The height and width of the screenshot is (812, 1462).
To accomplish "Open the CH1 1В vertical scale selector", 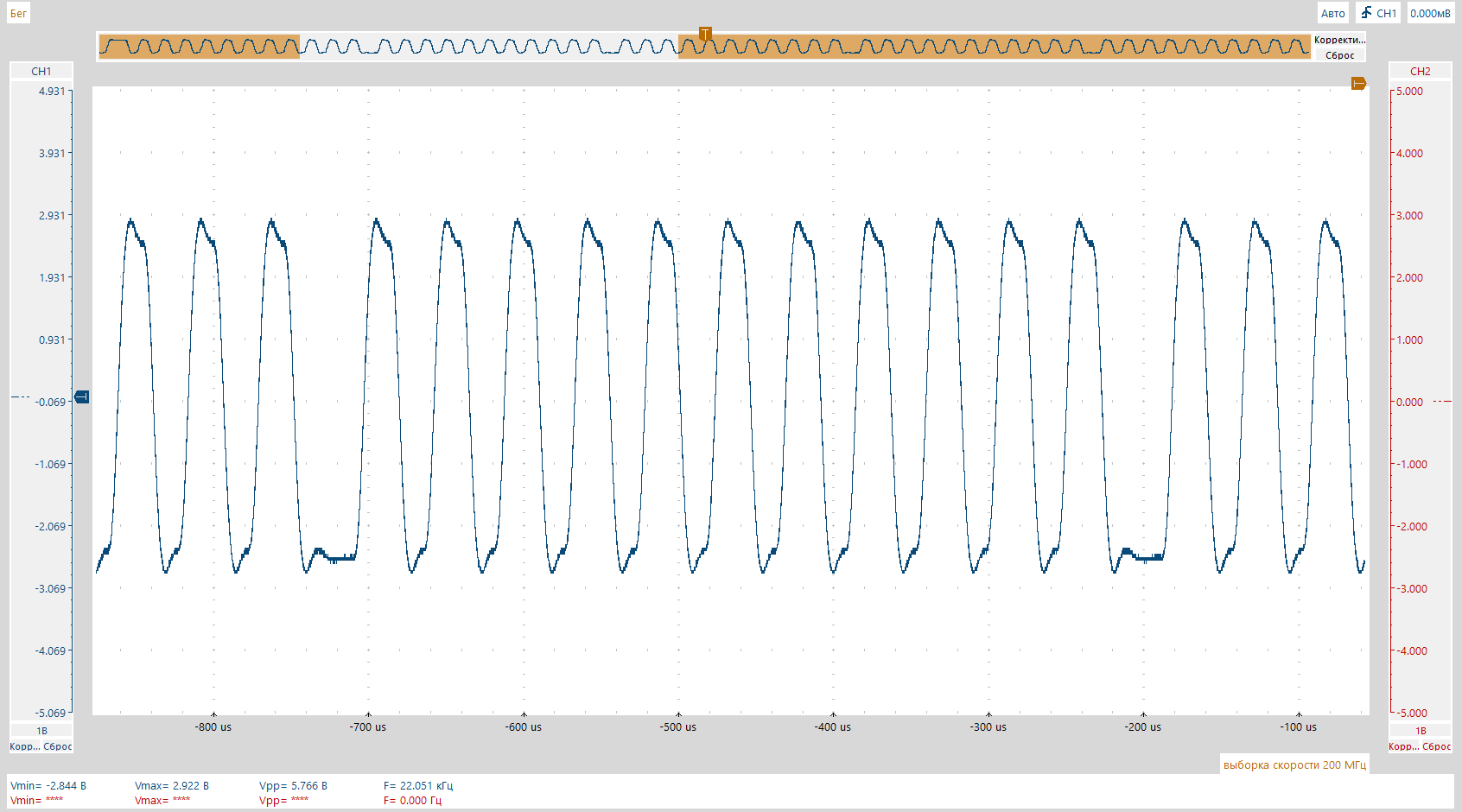I will 41,731.
